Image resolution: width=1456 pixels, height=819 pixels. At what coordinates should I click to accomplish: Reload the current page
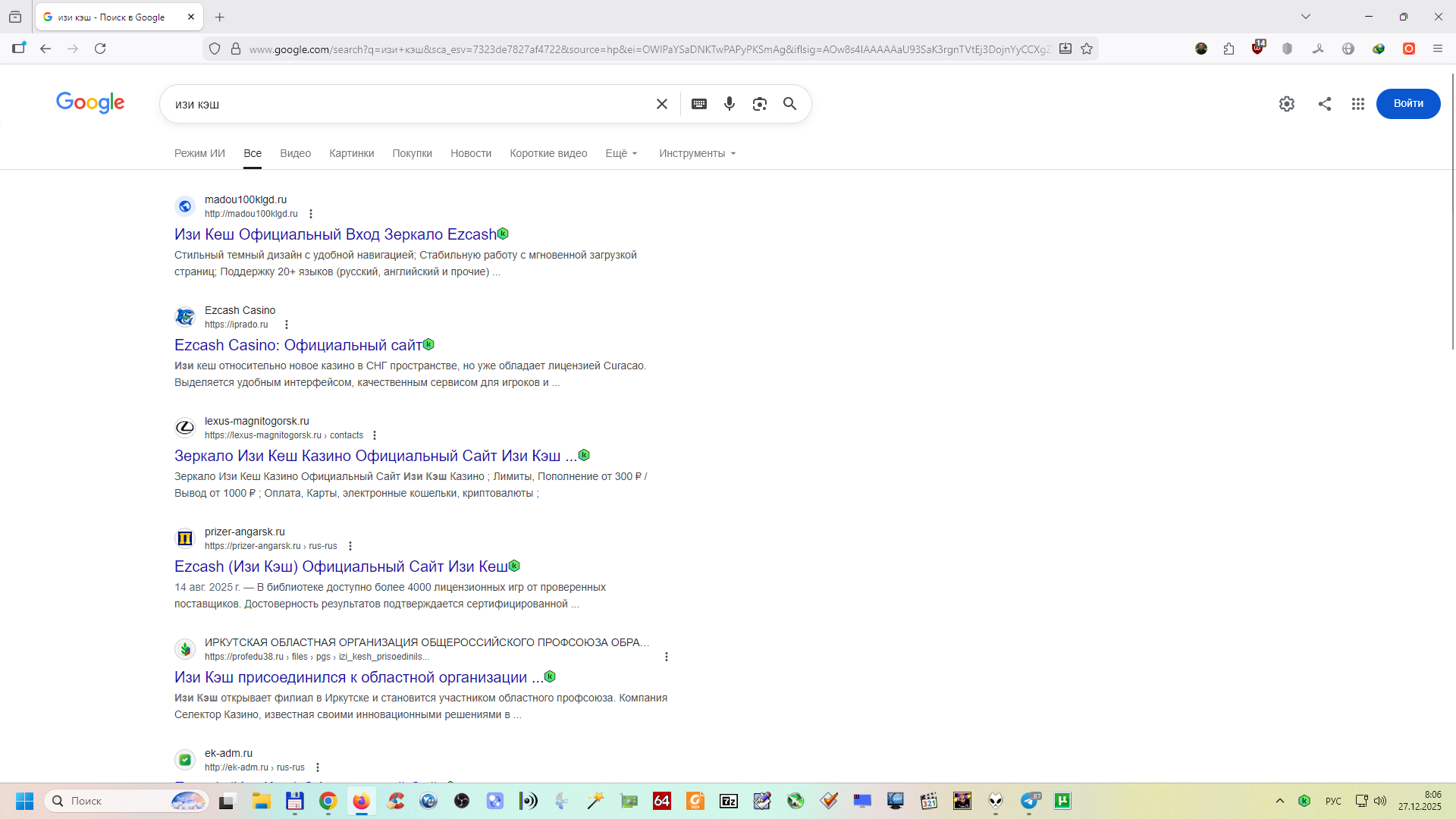(100, 49)
